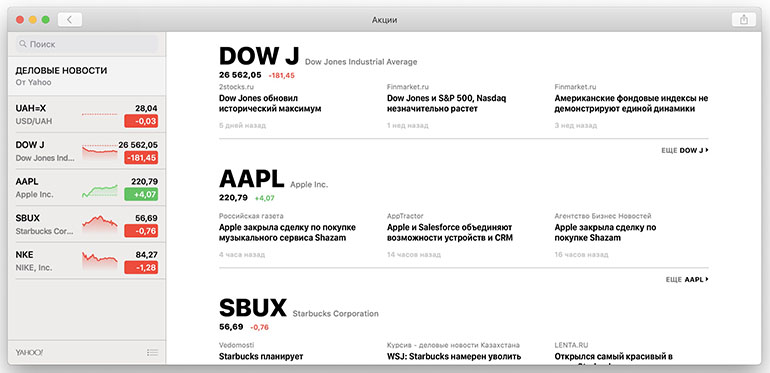
Task: Toggle the UAH=X change badge -0,03
Action: [141, 121]
